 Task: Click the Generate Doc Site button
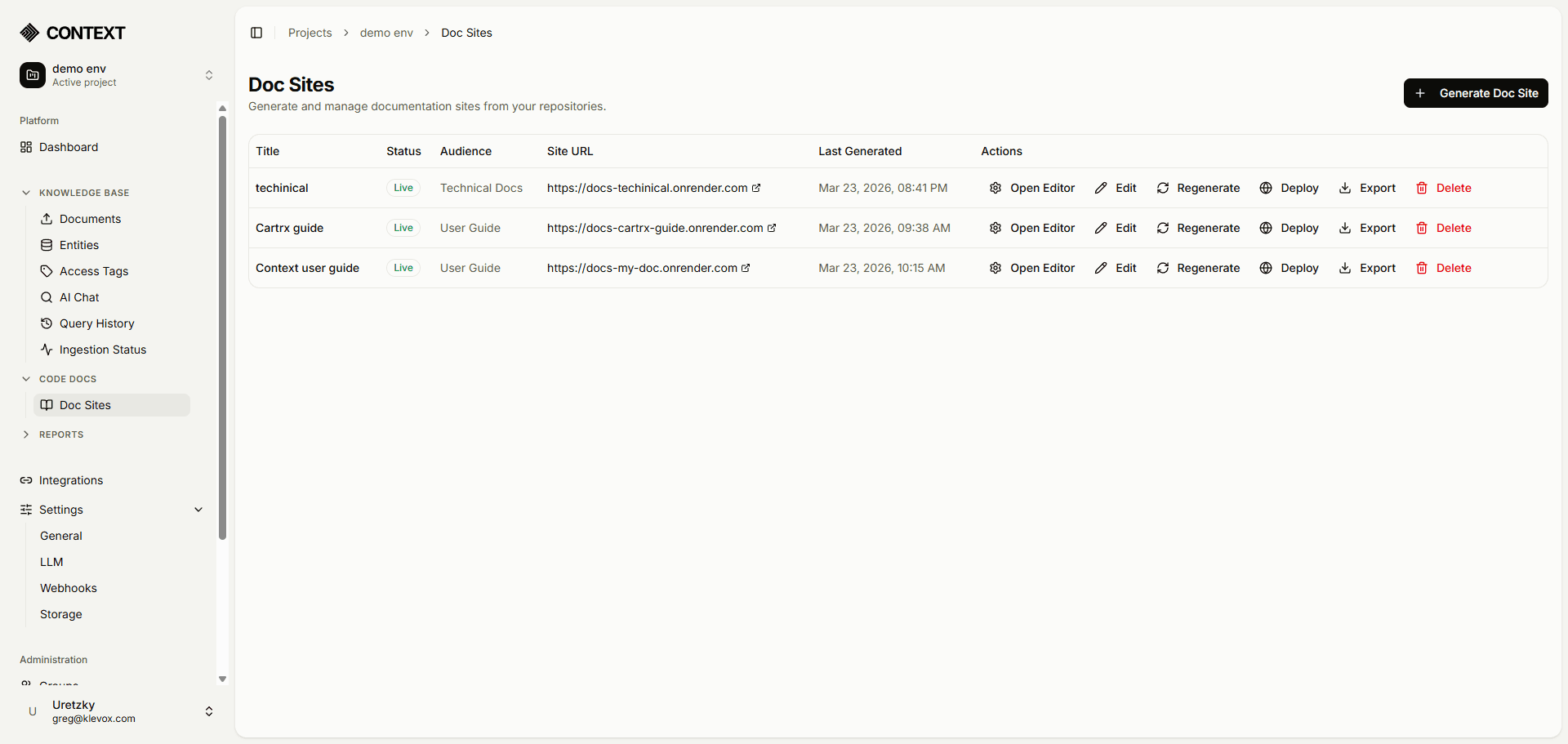click(1475, 92)
